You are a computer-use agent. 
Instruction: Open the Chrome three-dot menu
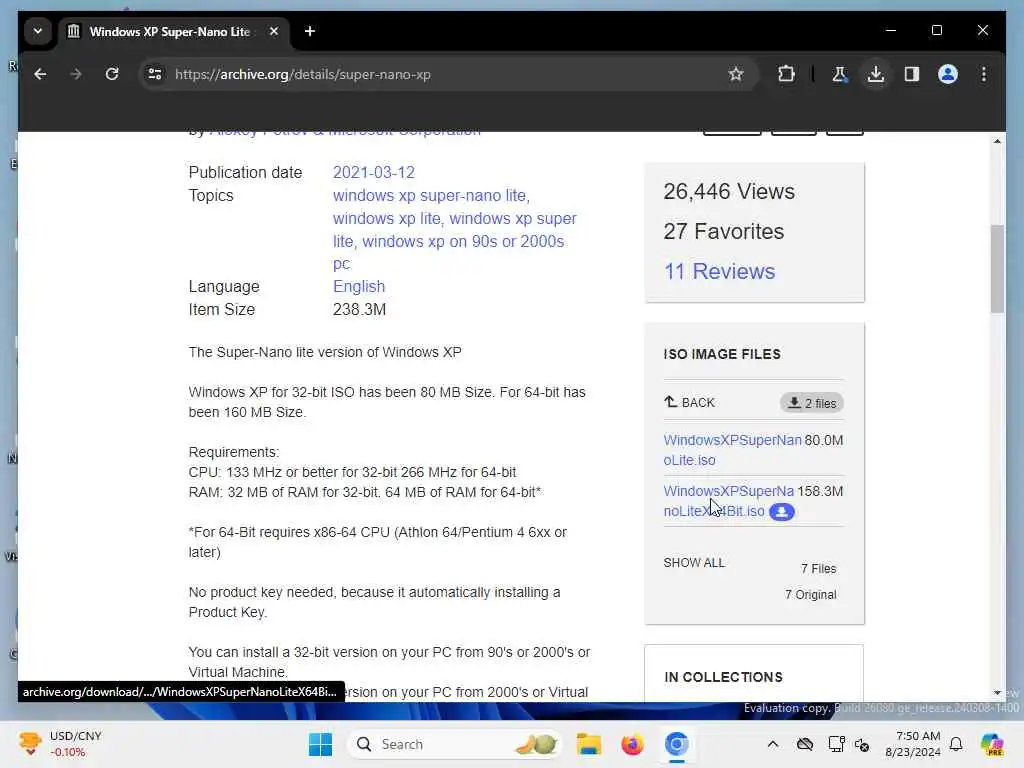click(x=984, y=74)
